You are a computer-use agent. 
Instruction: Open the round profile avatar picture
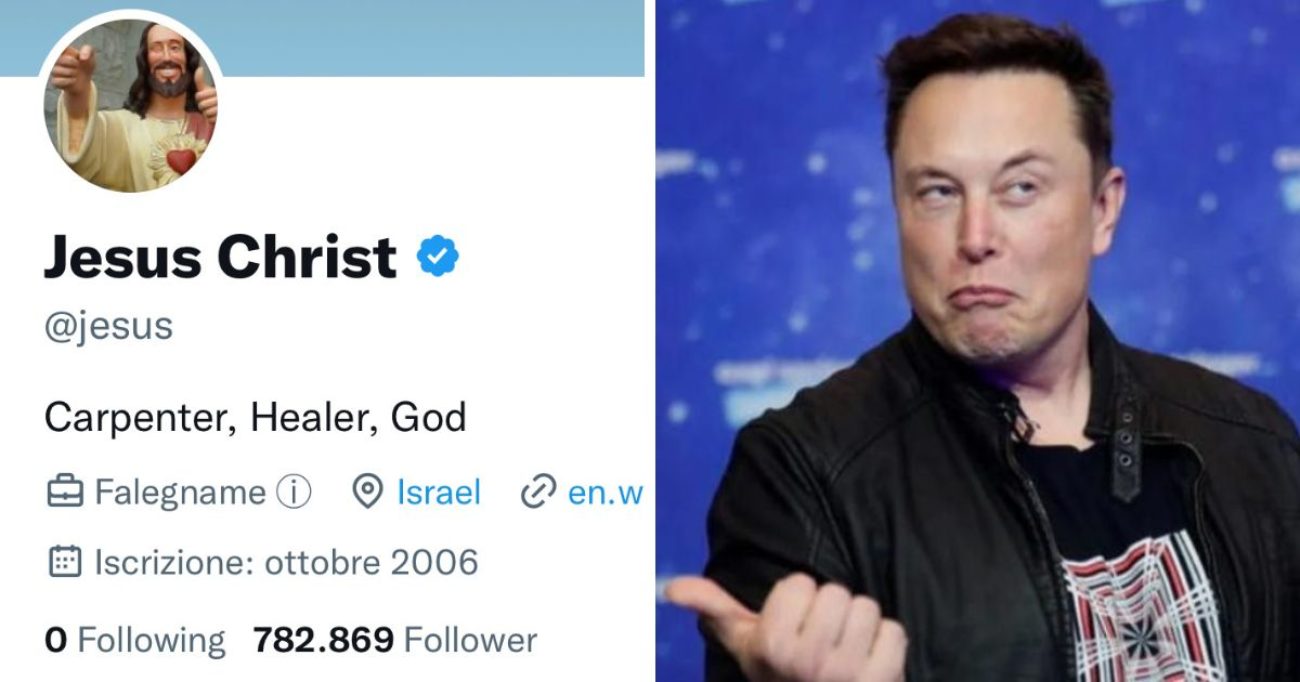(131, 105)
